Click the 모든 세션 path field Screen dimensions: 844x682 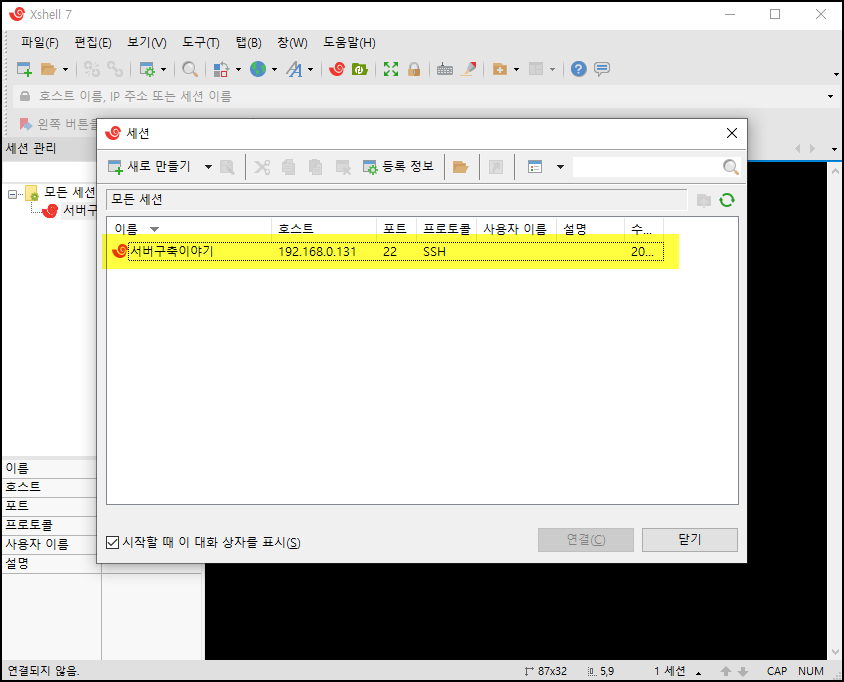397,200
